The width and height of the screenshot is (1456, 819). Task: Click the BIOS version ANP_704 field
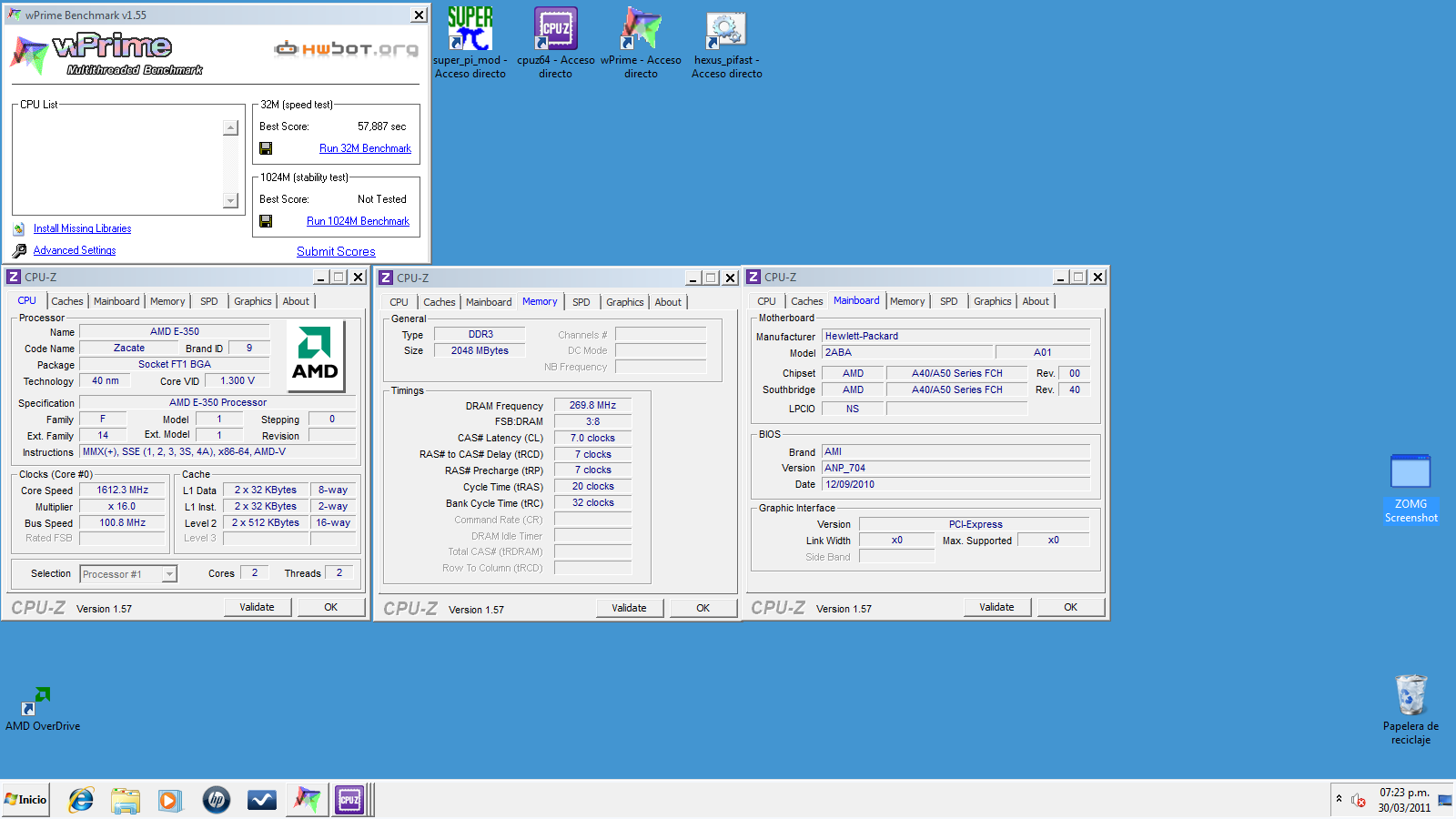955,468
